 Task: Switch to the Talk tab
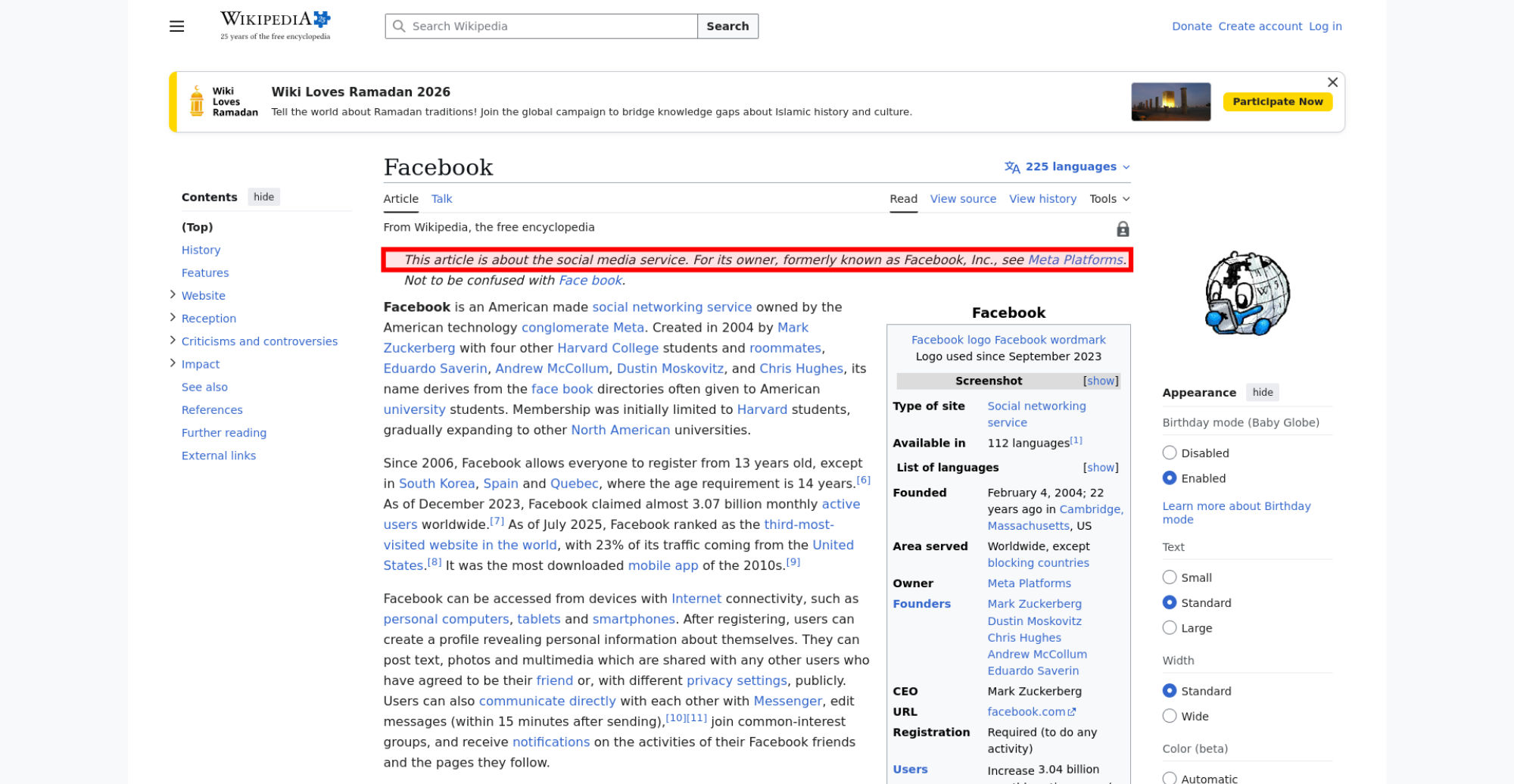point(441,199)
